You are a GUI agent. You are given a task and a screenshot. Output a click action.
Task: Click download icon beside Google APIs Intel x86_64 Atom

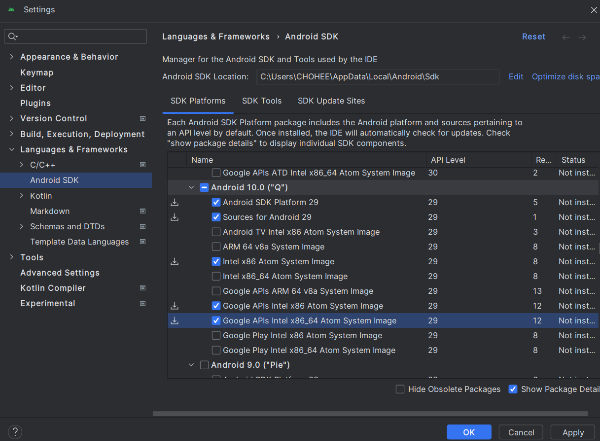point(174,320)
